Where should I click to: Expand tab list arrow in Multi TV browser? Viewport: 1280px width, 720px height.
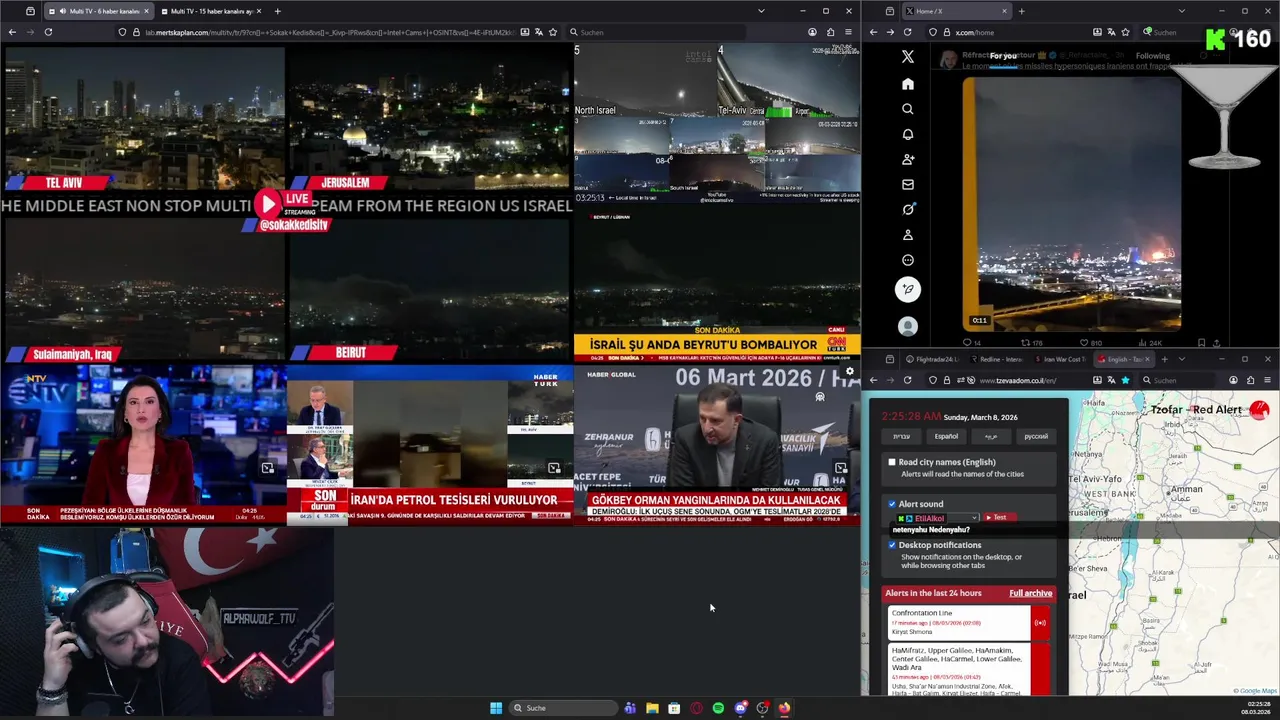pos(761,11)
